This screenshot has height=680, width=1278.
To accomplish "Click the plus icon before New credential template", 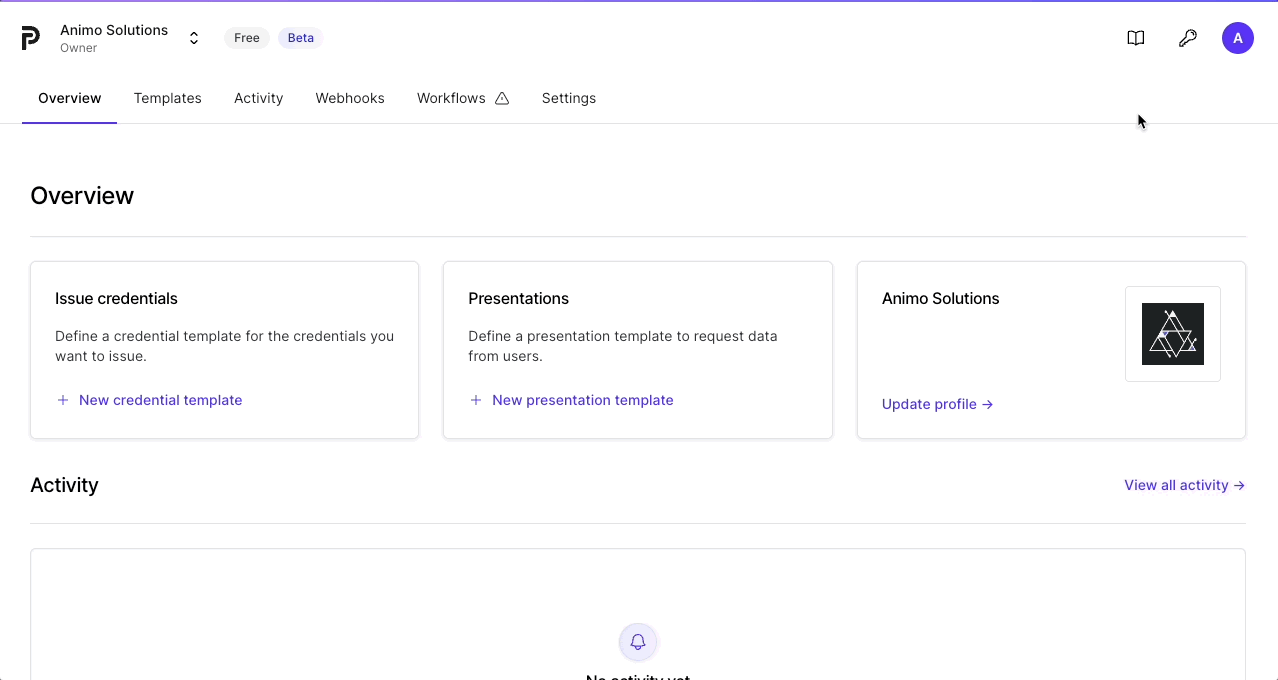I will (62, 400).
